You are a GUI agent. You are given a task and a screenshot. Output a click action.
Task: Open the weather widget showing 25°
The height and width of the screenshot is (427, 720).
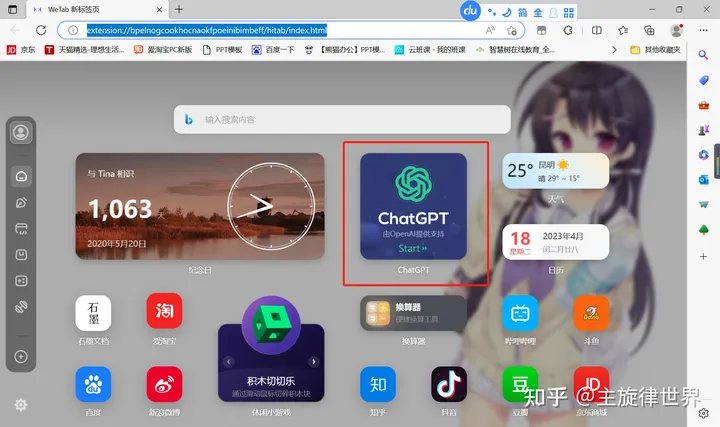point(556,171)
